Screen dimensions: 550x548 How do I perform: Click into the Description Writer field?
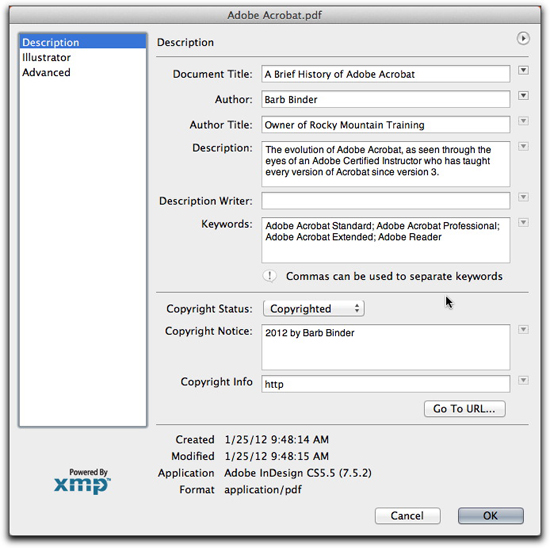385,201
